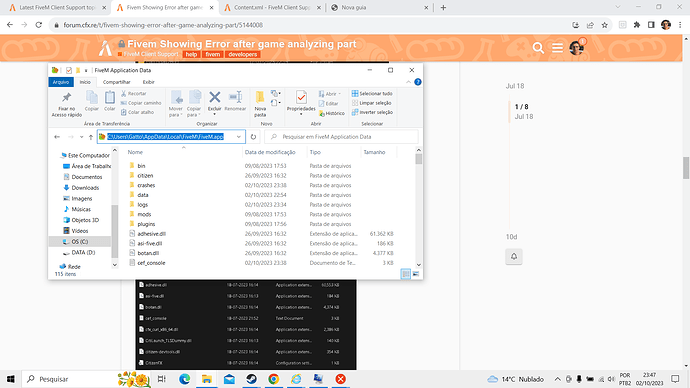Refresh the FiveM Application Data folder
This screenshot has width=690, height=388.
click(253, 137)
